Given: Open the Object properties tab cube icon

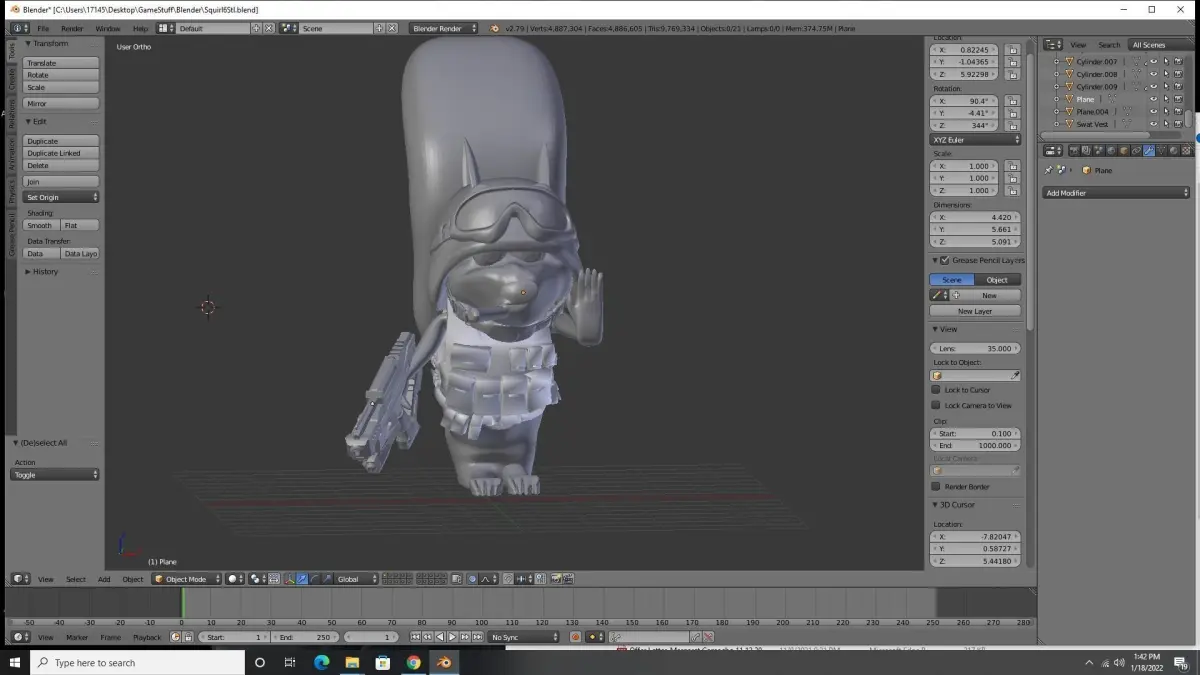Looking at the screenshot, I should pos(1124,150).
